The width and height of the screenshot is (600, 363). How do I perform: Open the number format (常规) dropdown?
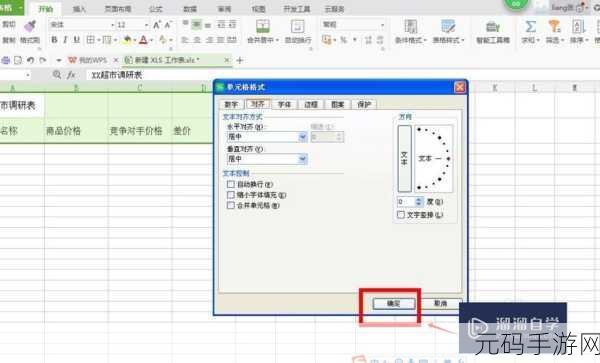click(382, 25)
